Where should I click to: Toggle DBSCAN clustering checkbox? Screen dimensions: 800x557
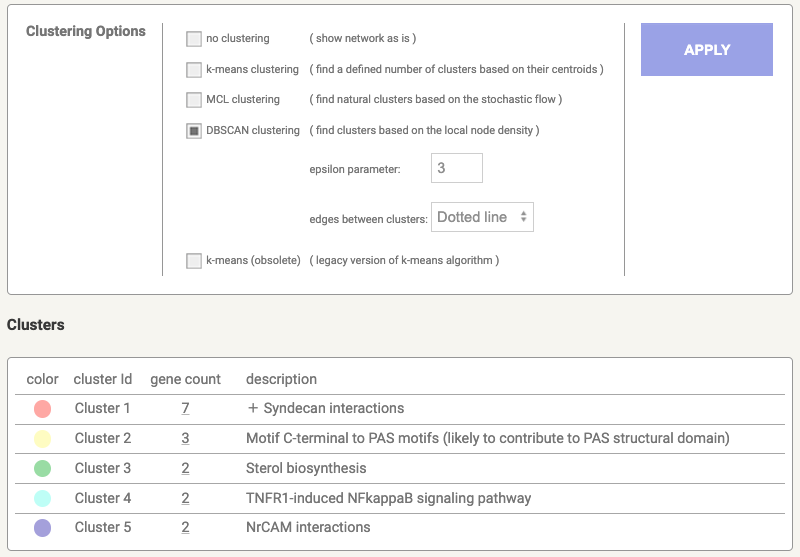tap(194, 131)
